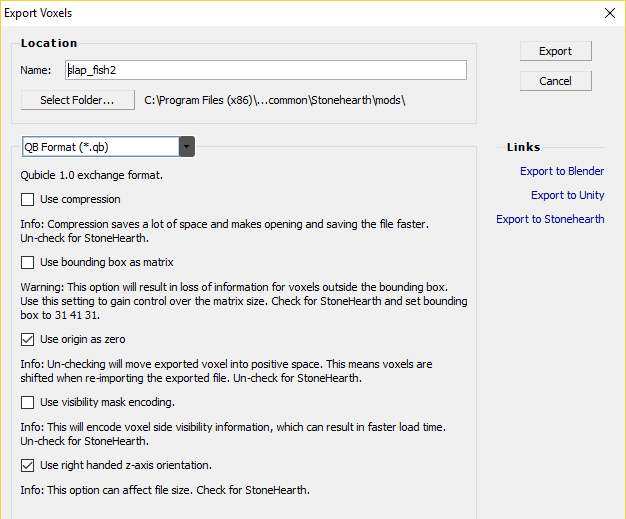The height and width of the screenshot is (519, 626).
Task: Enable Use visibility mask encoding
Action: click(x=28, y=402)
